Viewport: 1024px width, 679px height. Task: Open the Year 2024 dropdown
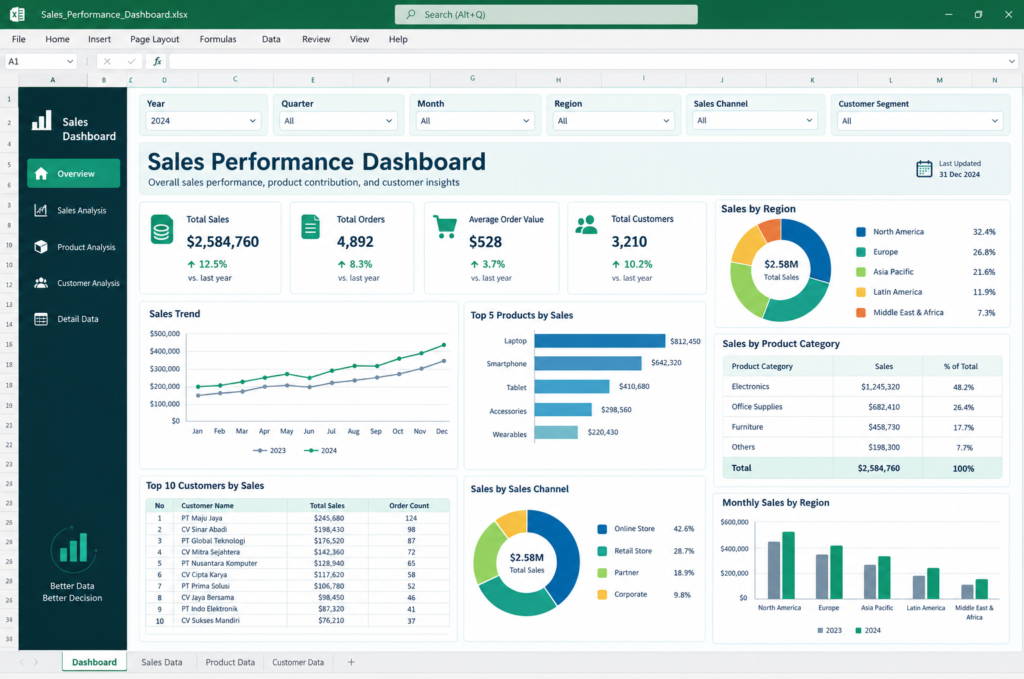pos(203,121)
